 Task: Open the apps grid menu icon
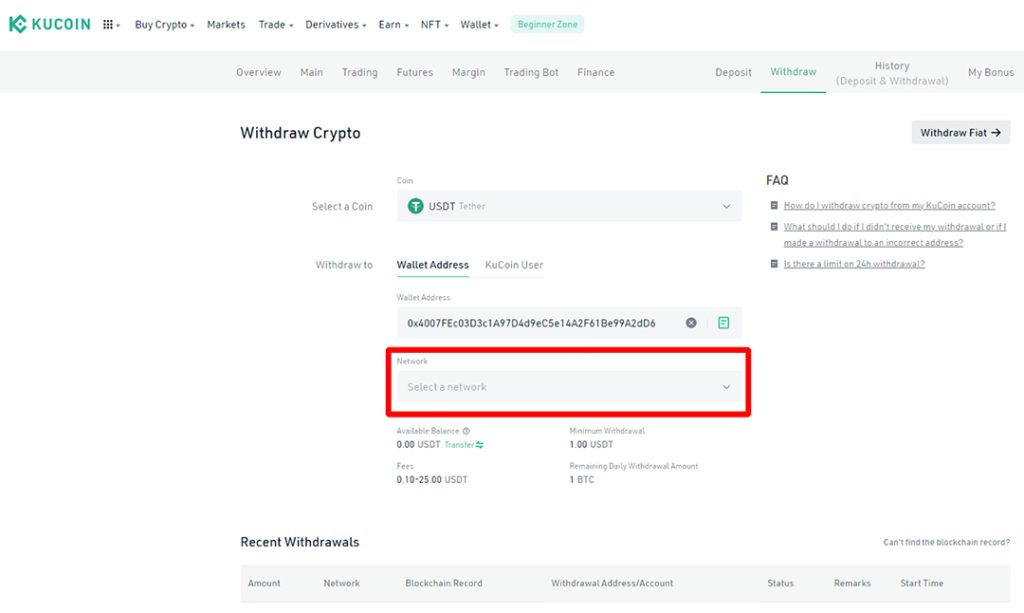click(108, 25)
